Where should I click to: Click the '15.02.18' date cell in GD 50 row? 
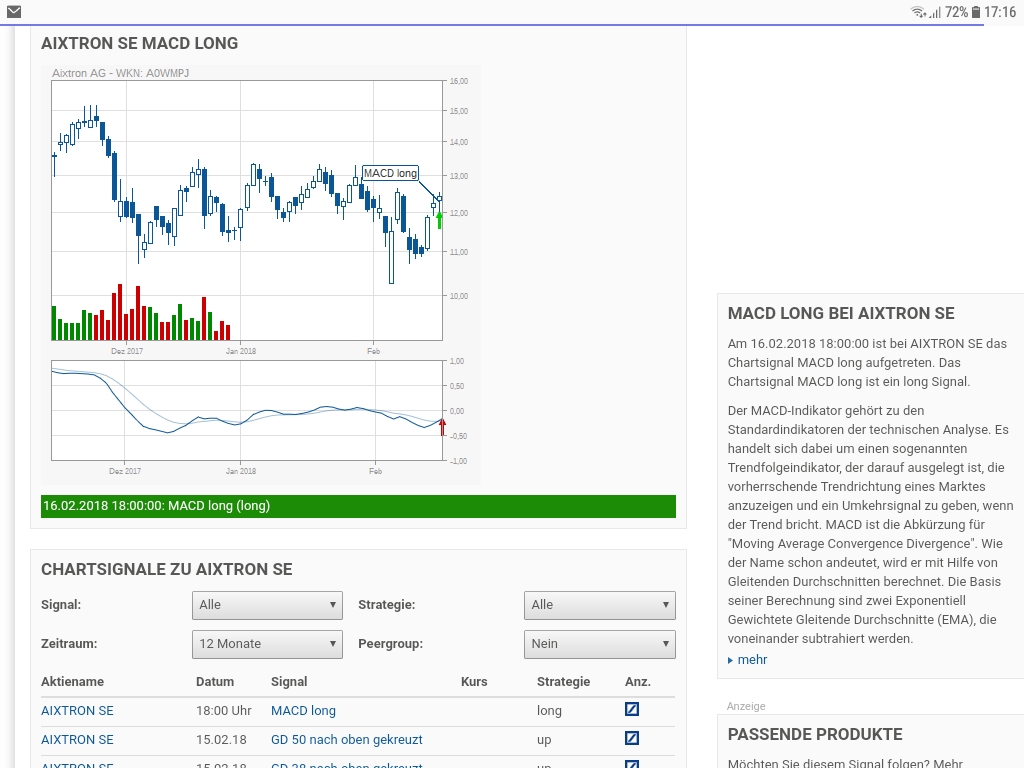coord(221,739)
